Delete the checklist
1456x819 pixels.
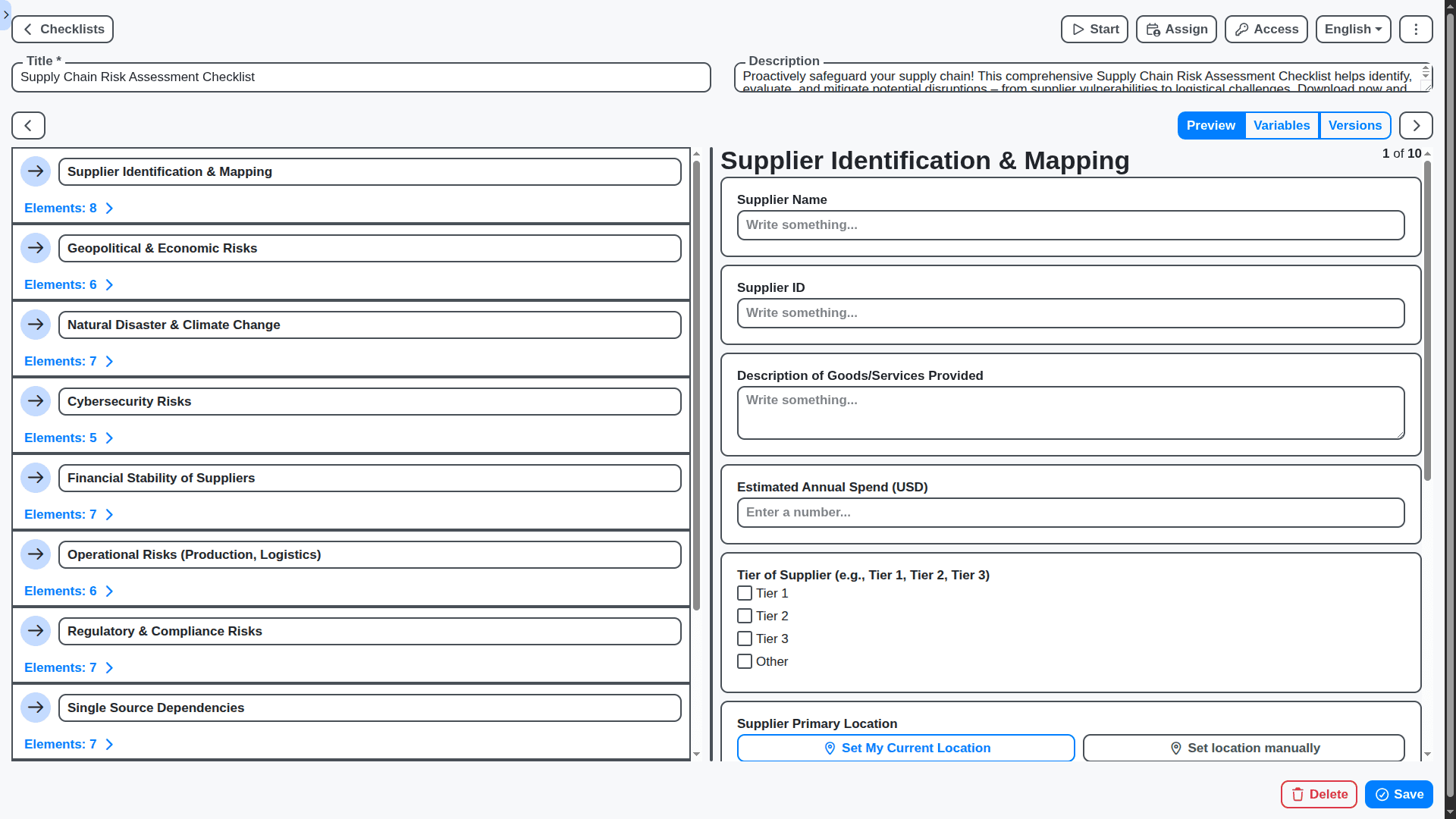(x=1319, y=794)
